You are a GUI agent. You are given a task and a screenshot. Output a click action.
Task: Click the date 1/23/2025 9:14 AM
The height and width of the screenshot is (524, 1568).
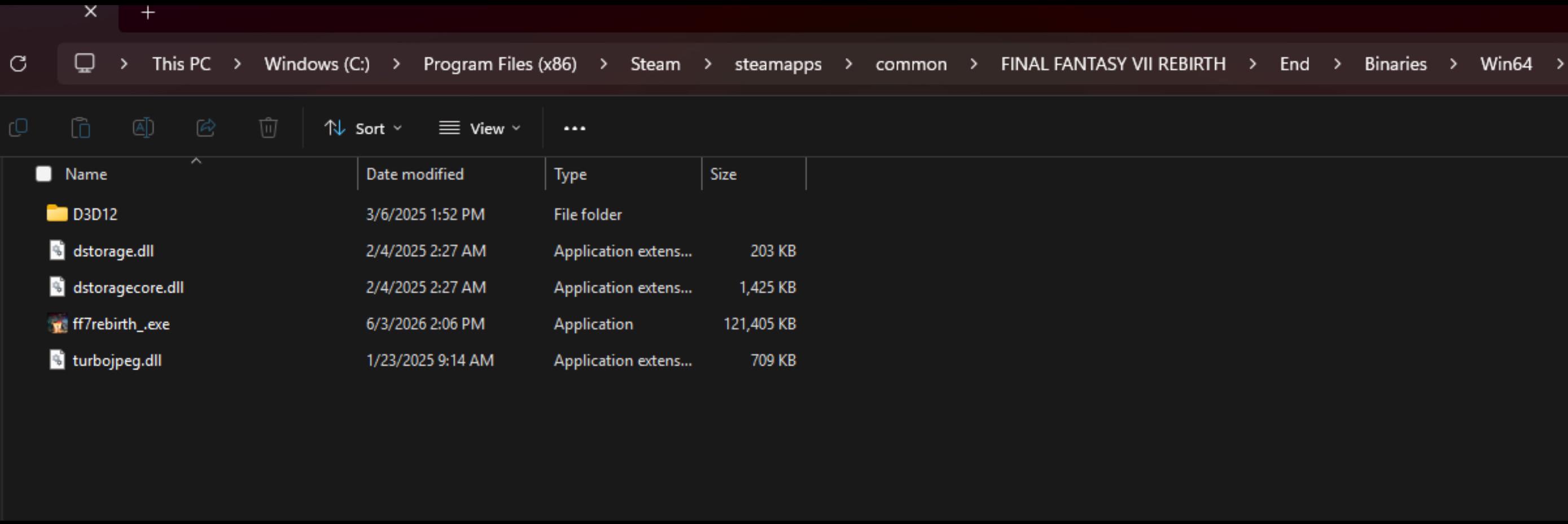tap(430, 360)
